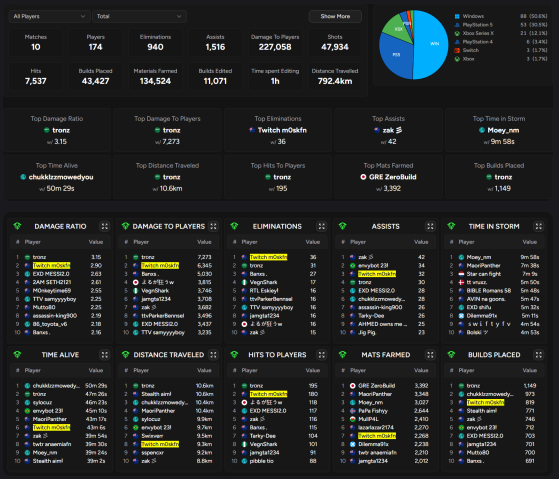Select PaPa Fishyy in Mats Farmed list
The image size is (559, 479).
click(x=373, y=411)
